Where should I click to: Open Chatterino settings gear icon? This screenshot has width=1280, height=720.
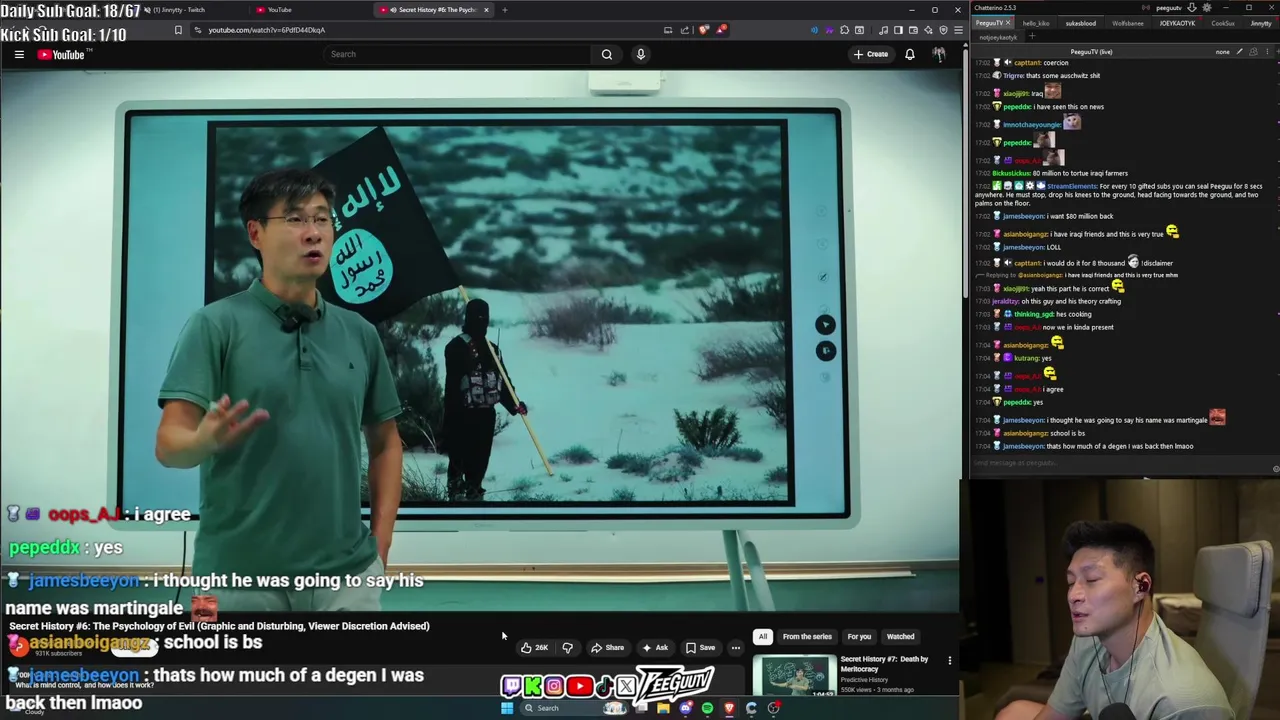1207,8
